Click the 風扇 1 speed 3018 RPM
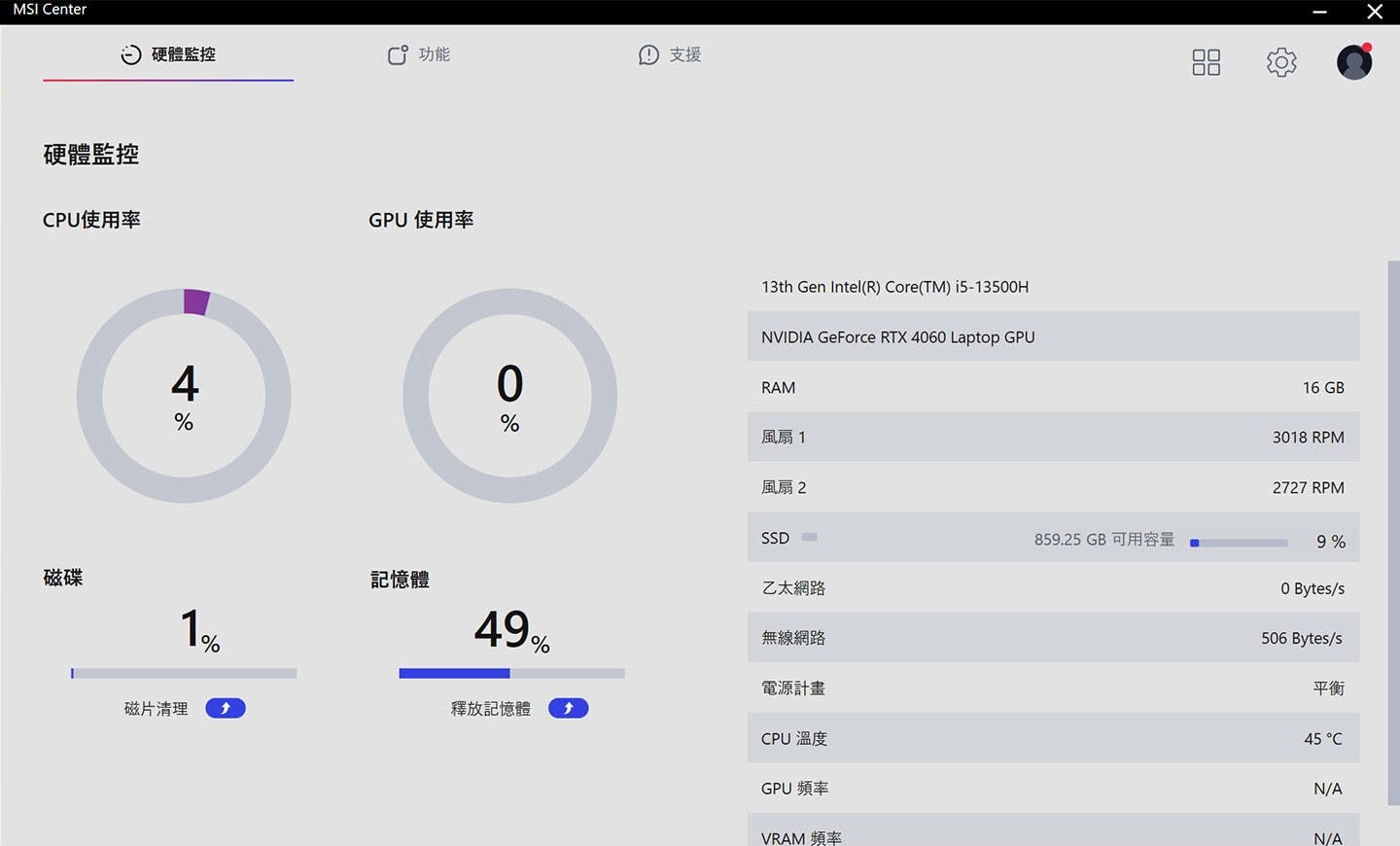This screenshot has height=846, width=1400. pyautogui.click(x=1308, y=438)
